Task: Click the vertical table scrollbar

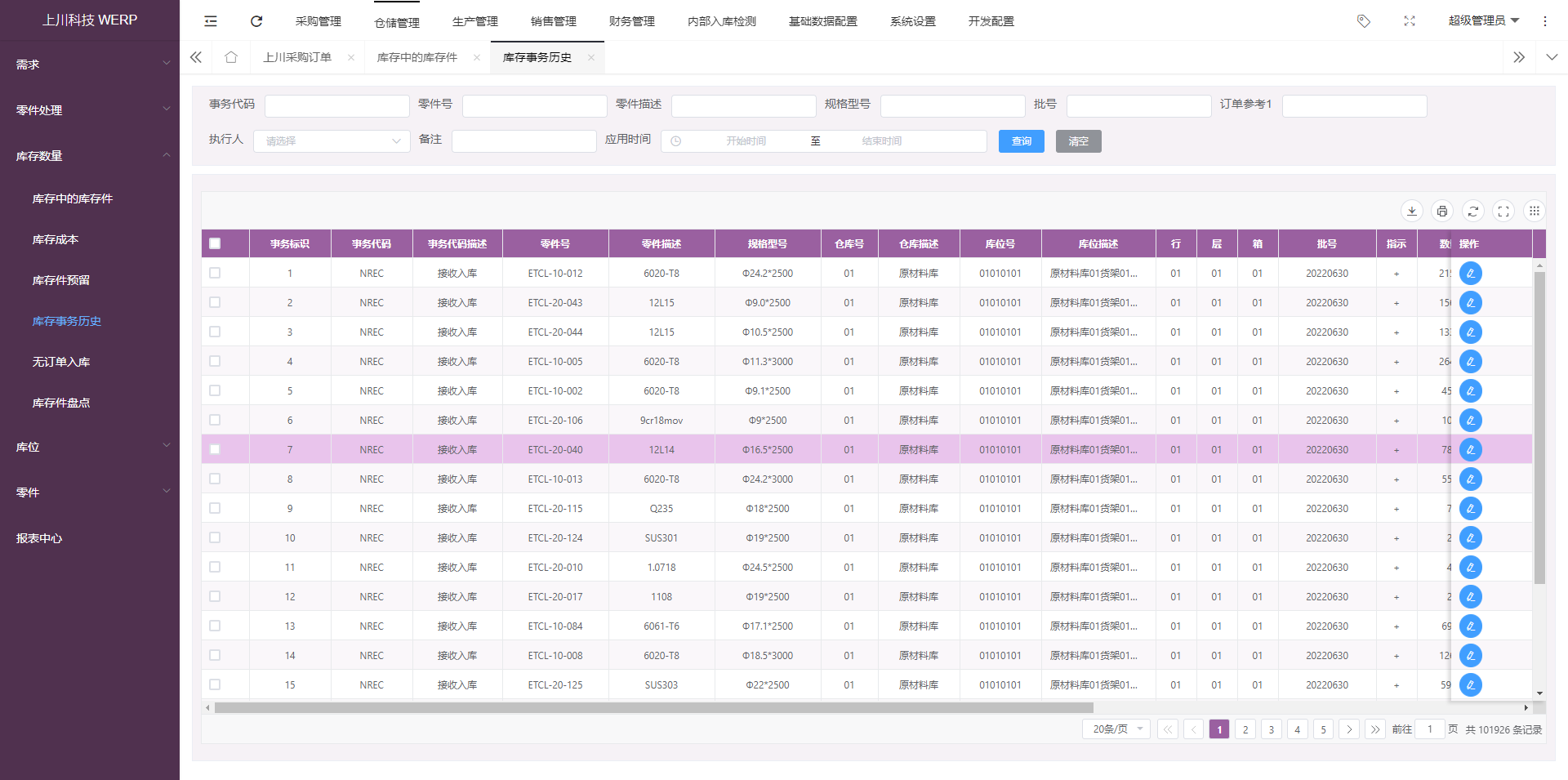Action: 1539,428
